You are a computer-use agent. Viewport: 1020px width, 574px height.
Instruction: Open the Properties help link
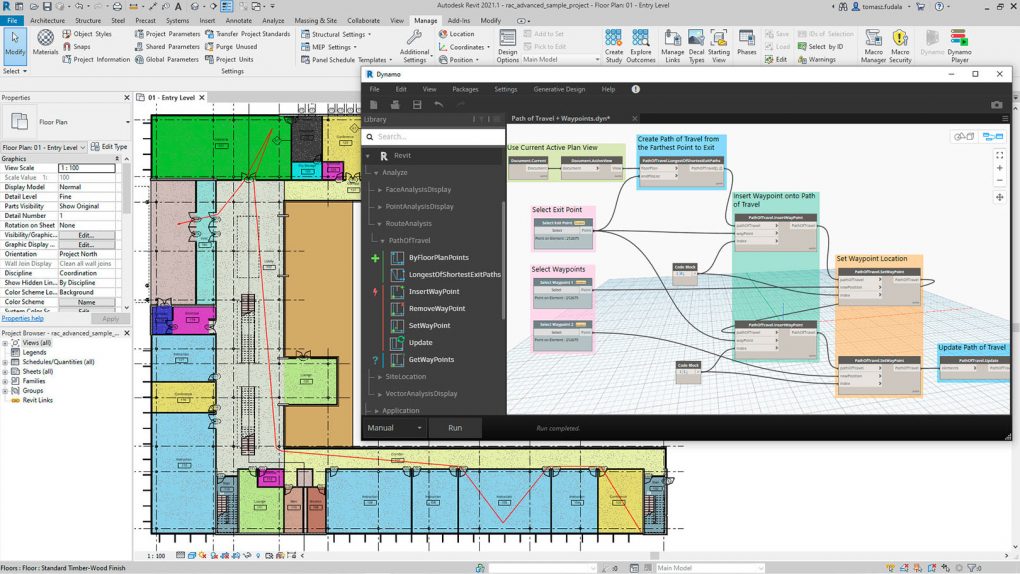click(22, 318)
